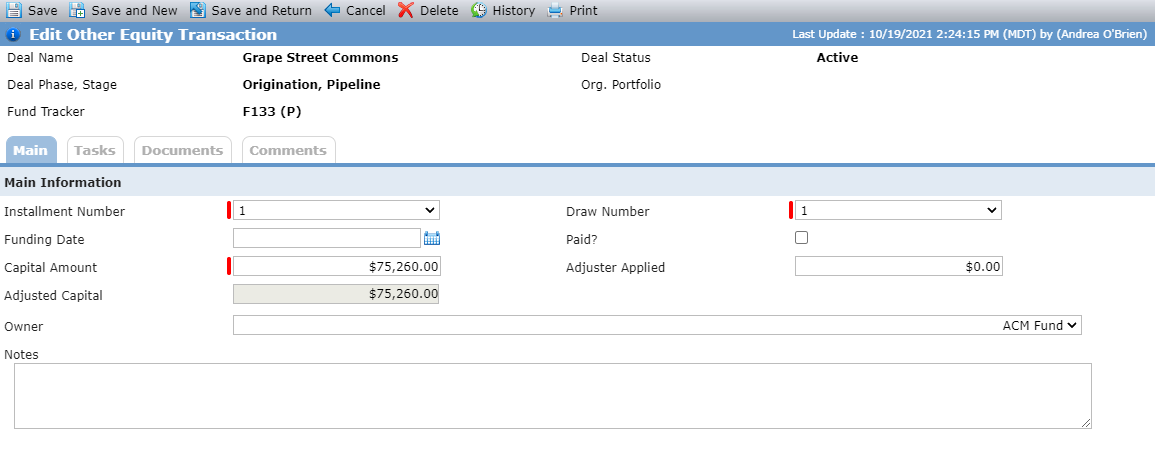
Task: Click Save and New text
Action: [135, 11]
